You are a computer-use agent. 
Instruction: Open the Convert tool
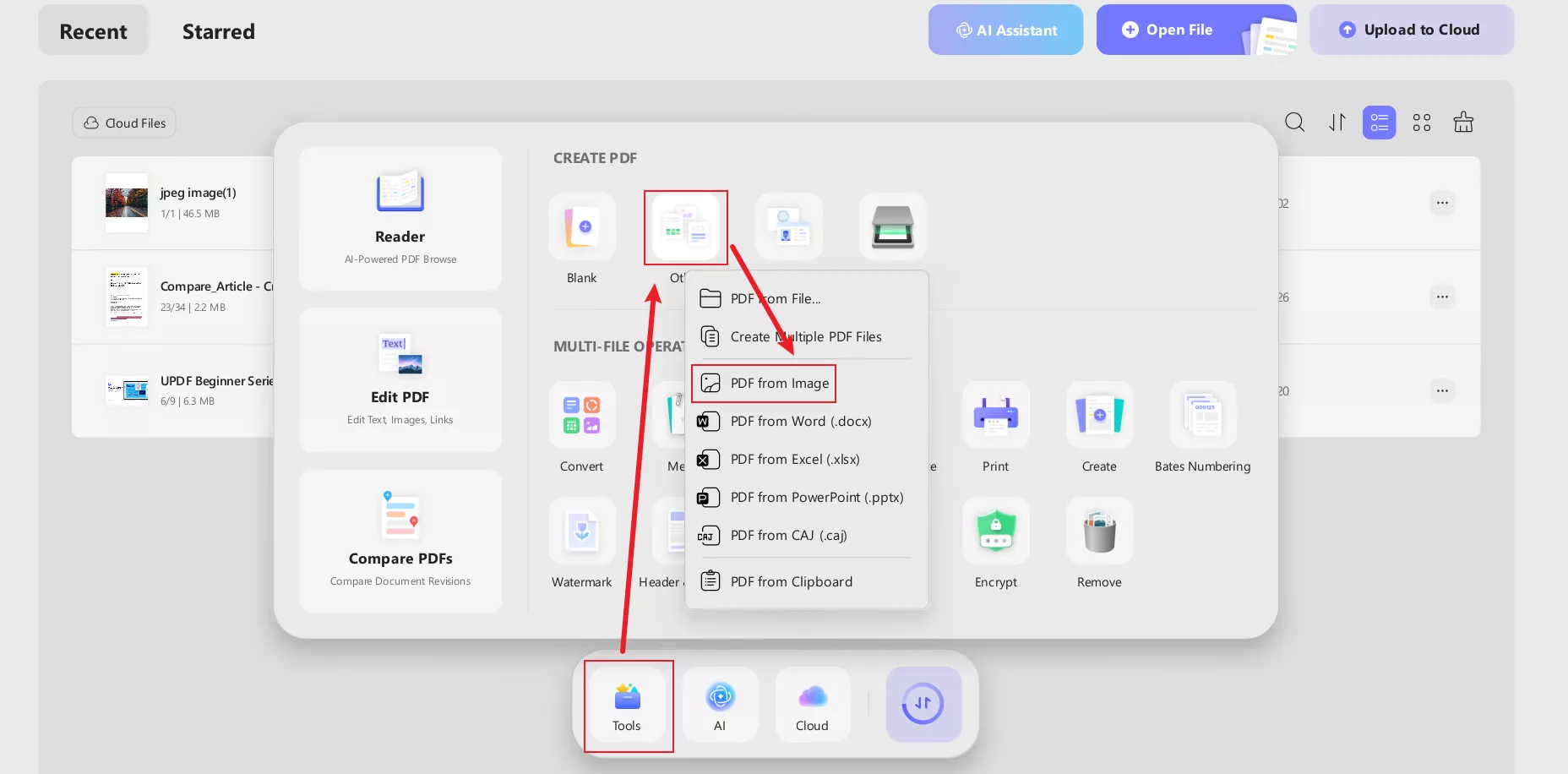(581, 415)
